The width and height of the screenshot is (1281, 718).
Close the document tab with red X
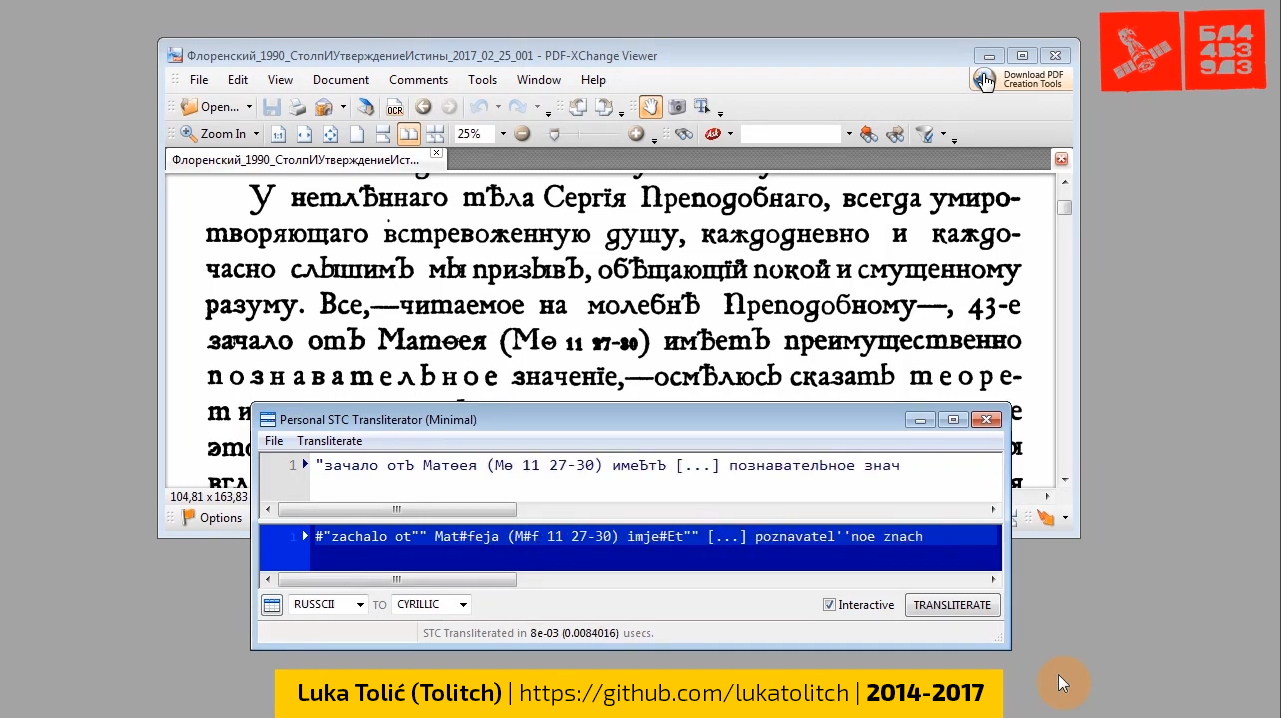pos(1062,160)
